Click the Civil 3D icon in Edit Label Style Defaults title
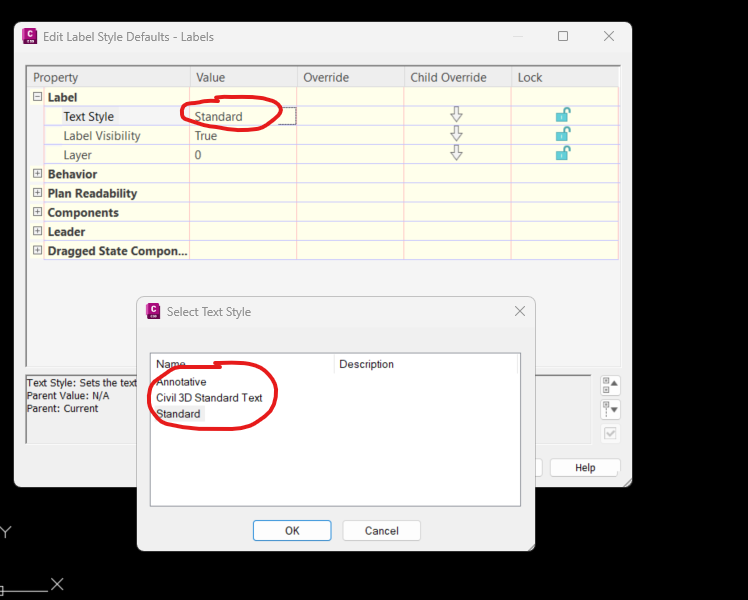 pos(30,36)
